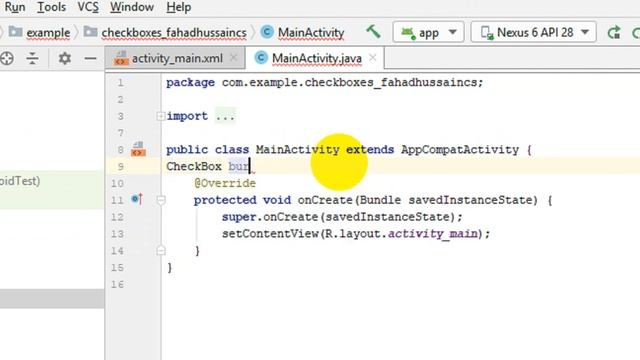Click 'activity_main' in setContentView call

[432, 234]
